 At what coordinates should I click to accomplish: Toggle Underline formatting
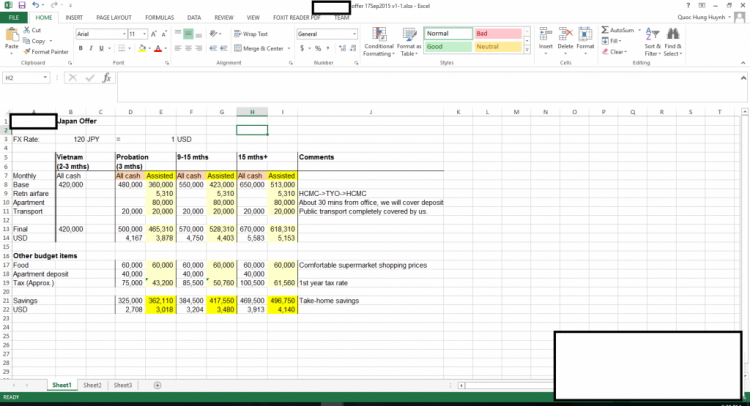[101, 48]
